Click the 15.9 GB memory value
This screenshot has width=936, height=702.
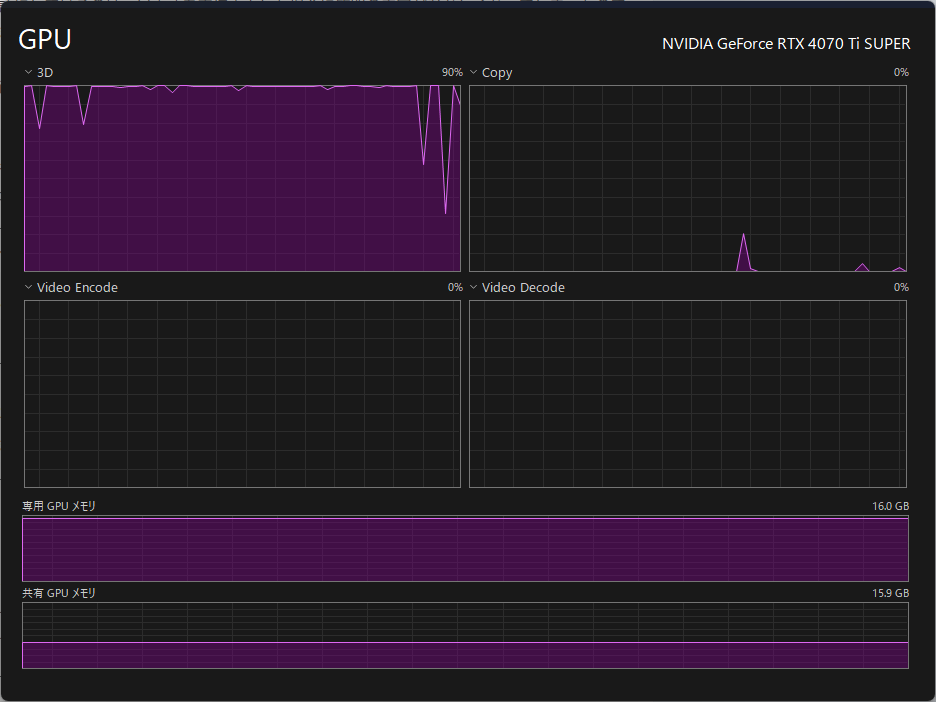pyautogui.click(x=891, y=593)
